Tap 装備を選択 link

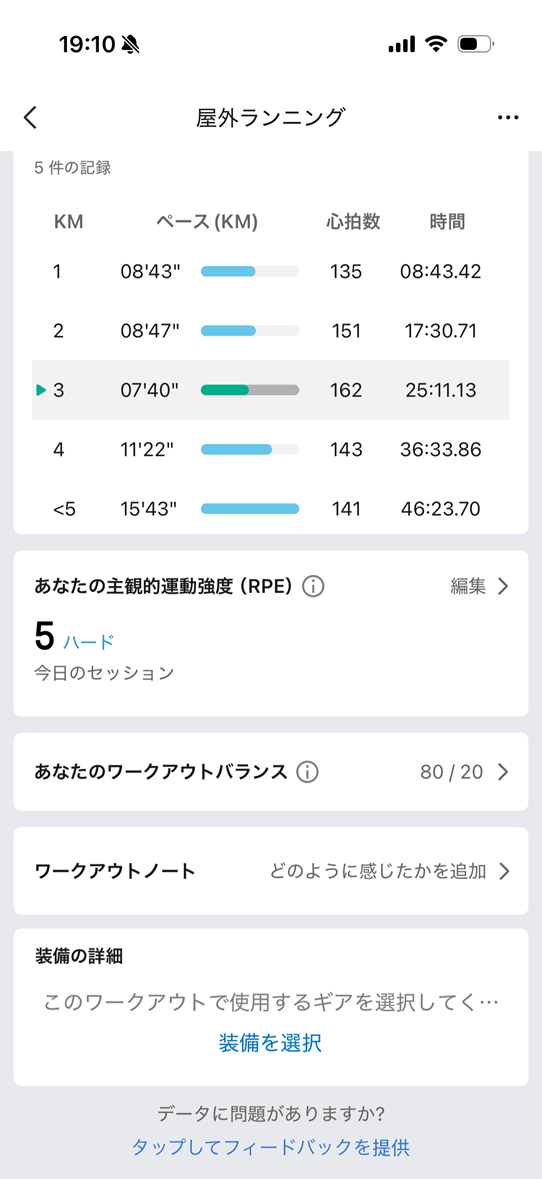[271, 1043]
